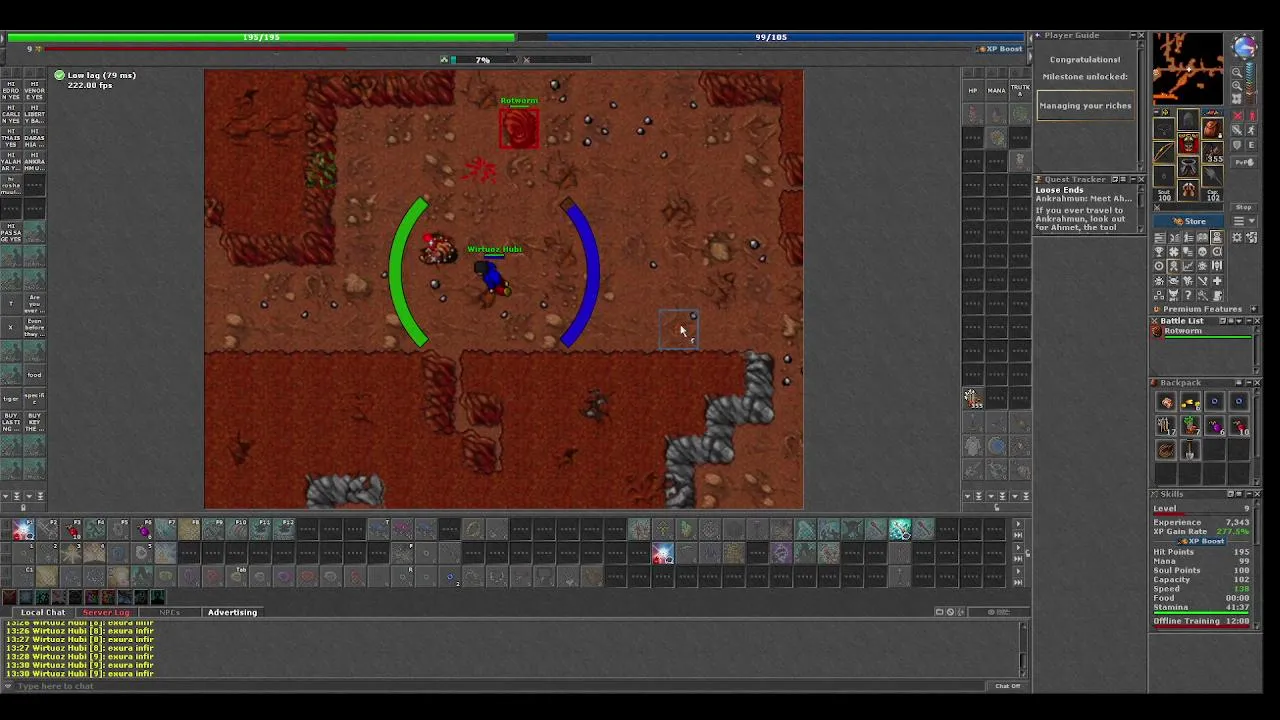1280x720 pixels.
Task: Click the question mark help icon
Action: [1188, 294]
